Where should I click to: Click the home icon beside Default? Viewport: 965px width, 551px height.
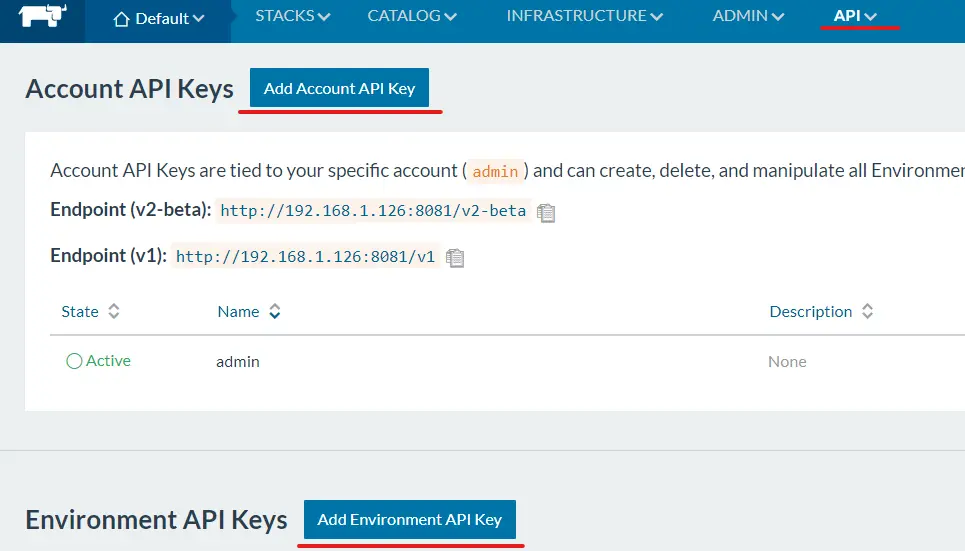(x=121, y=19)
